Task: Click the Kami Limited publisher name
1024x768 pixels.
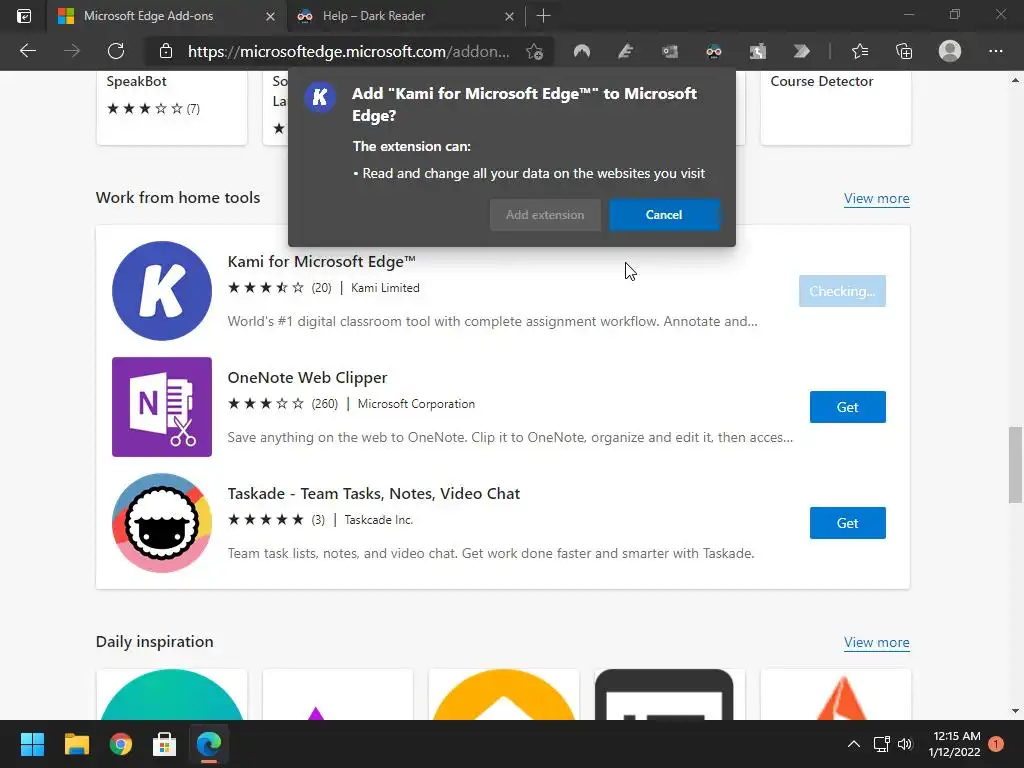Action: click(385, 288)
